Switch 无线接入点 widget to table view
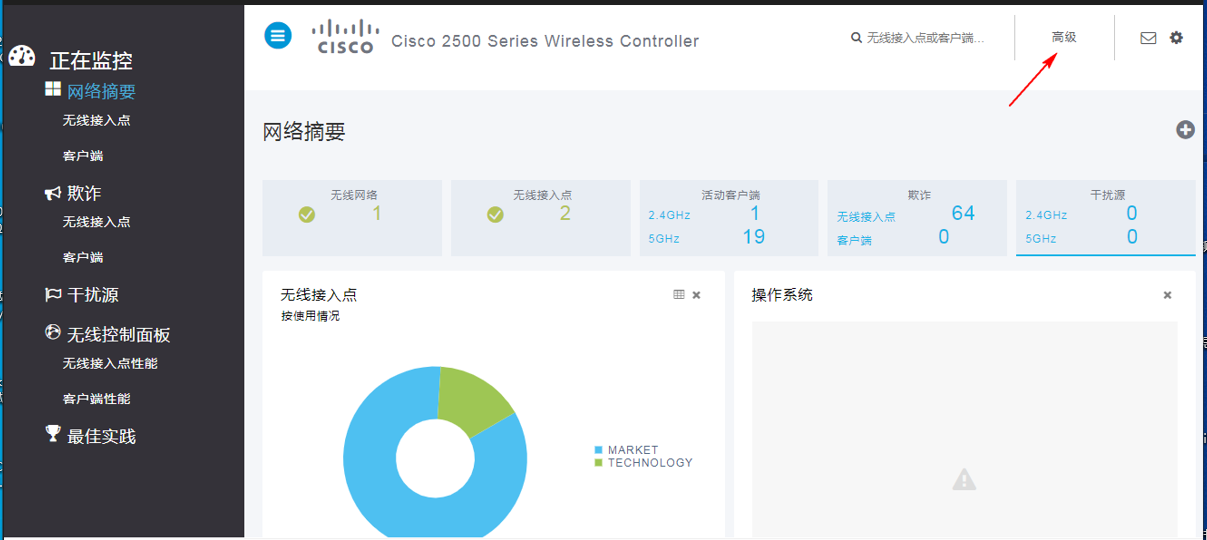The width and height of the screenshot is (1207, 540). [679, 295]
